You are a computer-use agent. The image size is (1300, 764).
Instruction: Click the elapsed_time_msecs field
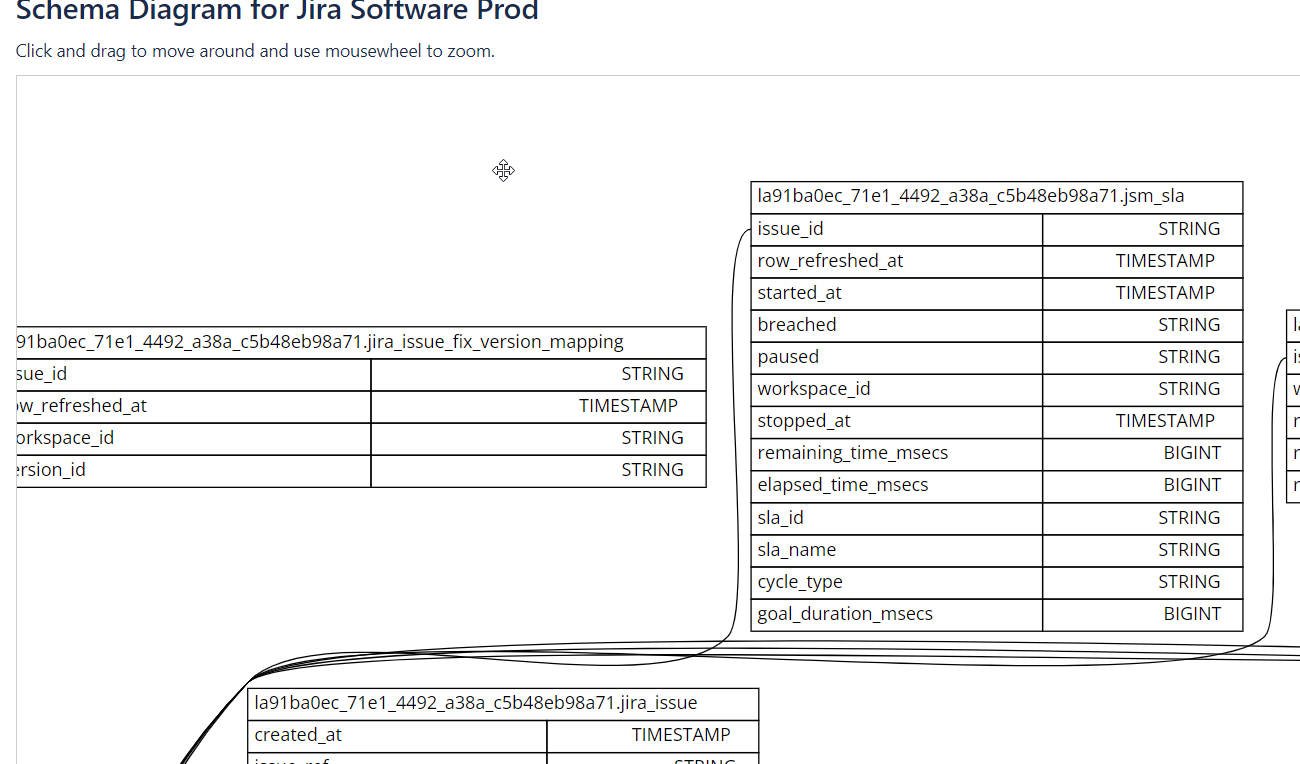tap(997, 485)
